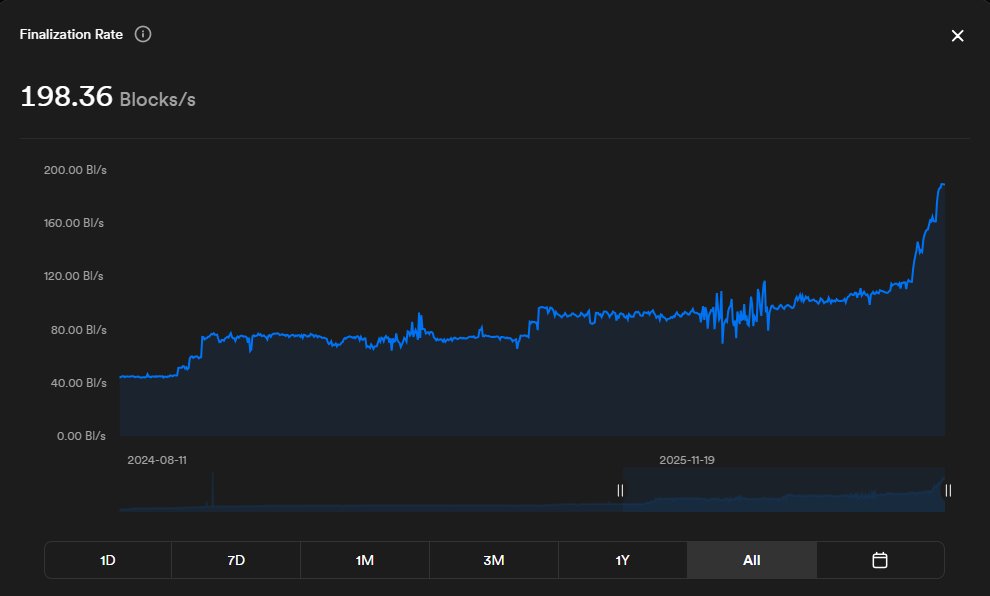Close the Finalization Rate chart dialog
990x596 pixels.
click(x=957, y=36)
